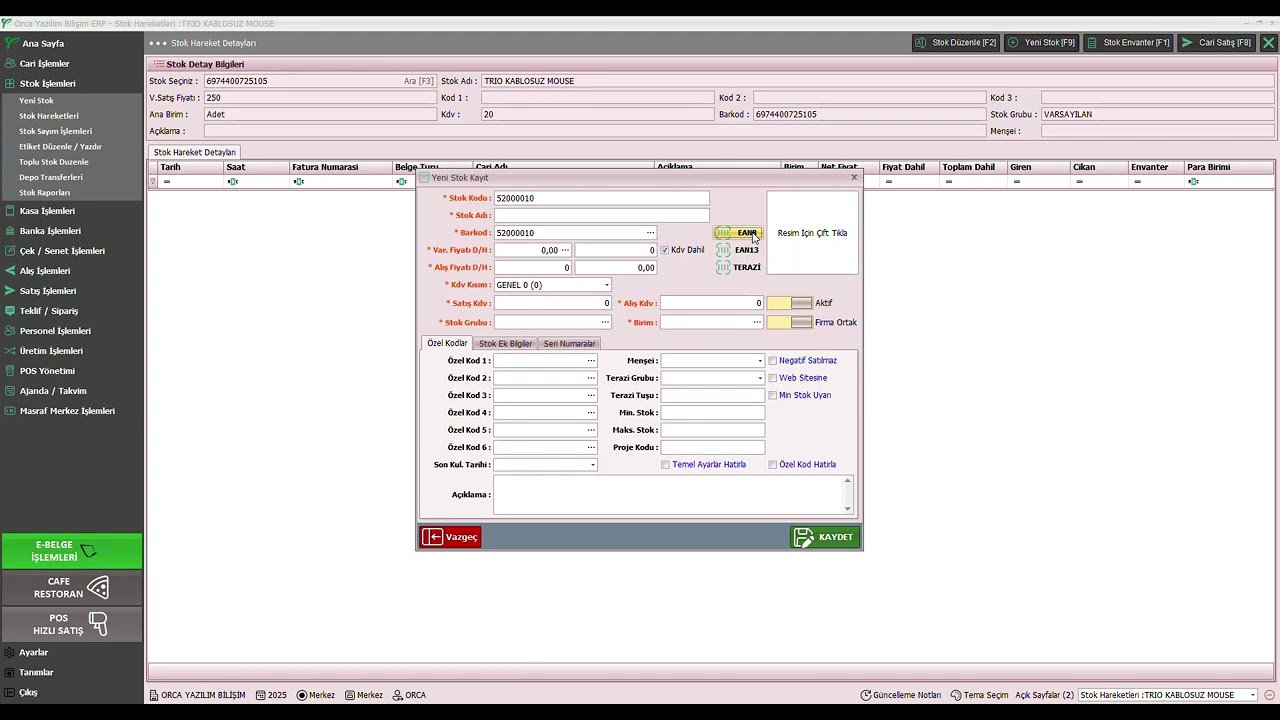Click the Ayarlar settings icon
Image resolution: width=1280 pixels, height=720 pixels.
(10, 652)
